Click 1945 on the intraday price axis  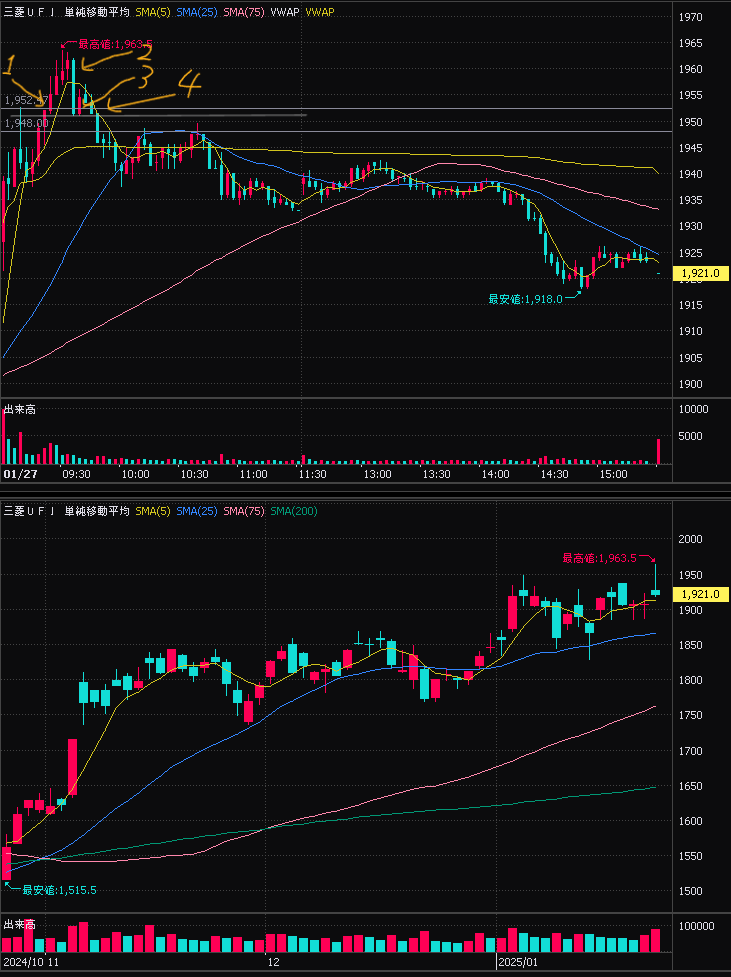click(x=690, y=148)
